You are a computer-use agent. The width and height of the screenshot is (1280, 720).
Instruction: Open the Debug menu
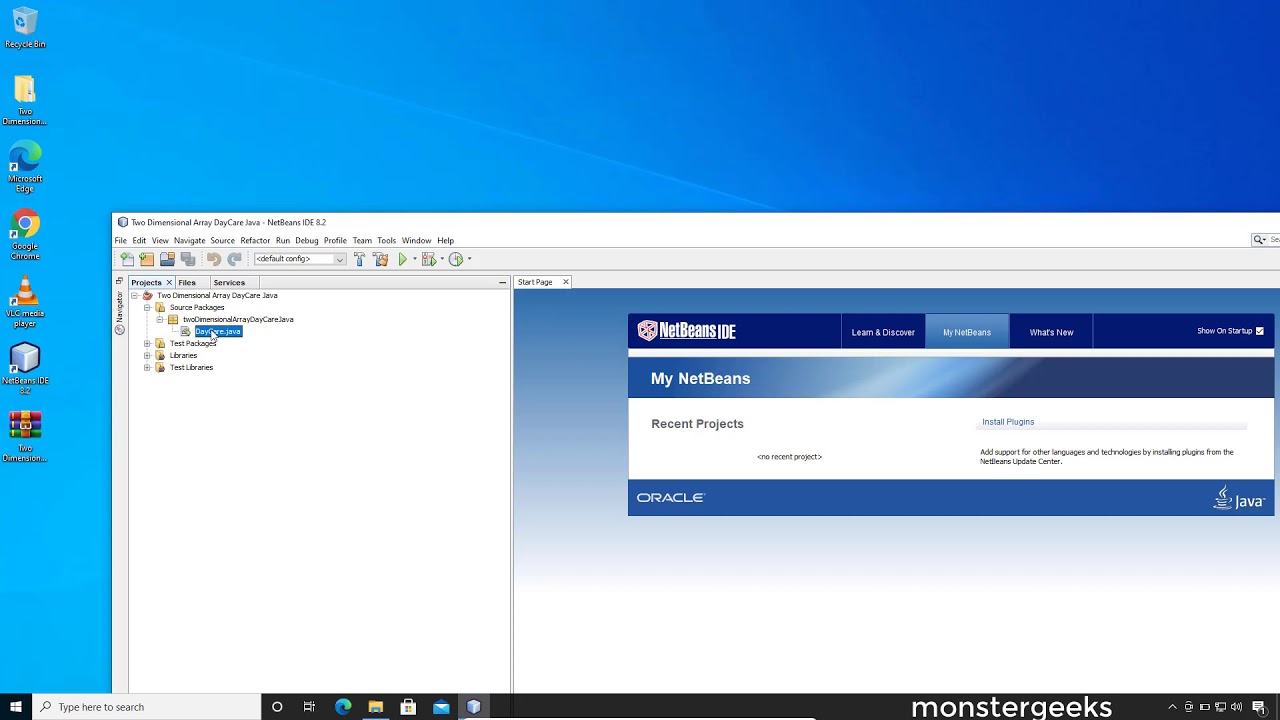click(307, 241)
